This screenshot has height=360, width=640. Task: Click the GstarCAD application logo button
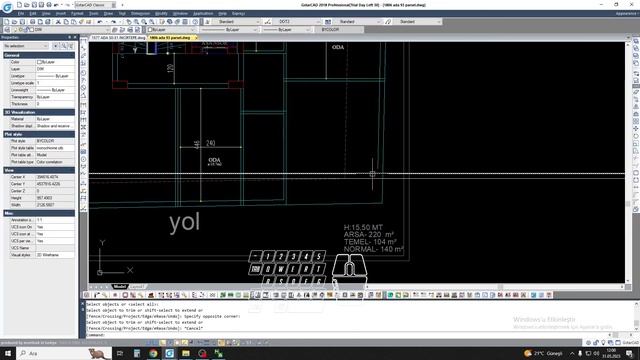point(7,7)
